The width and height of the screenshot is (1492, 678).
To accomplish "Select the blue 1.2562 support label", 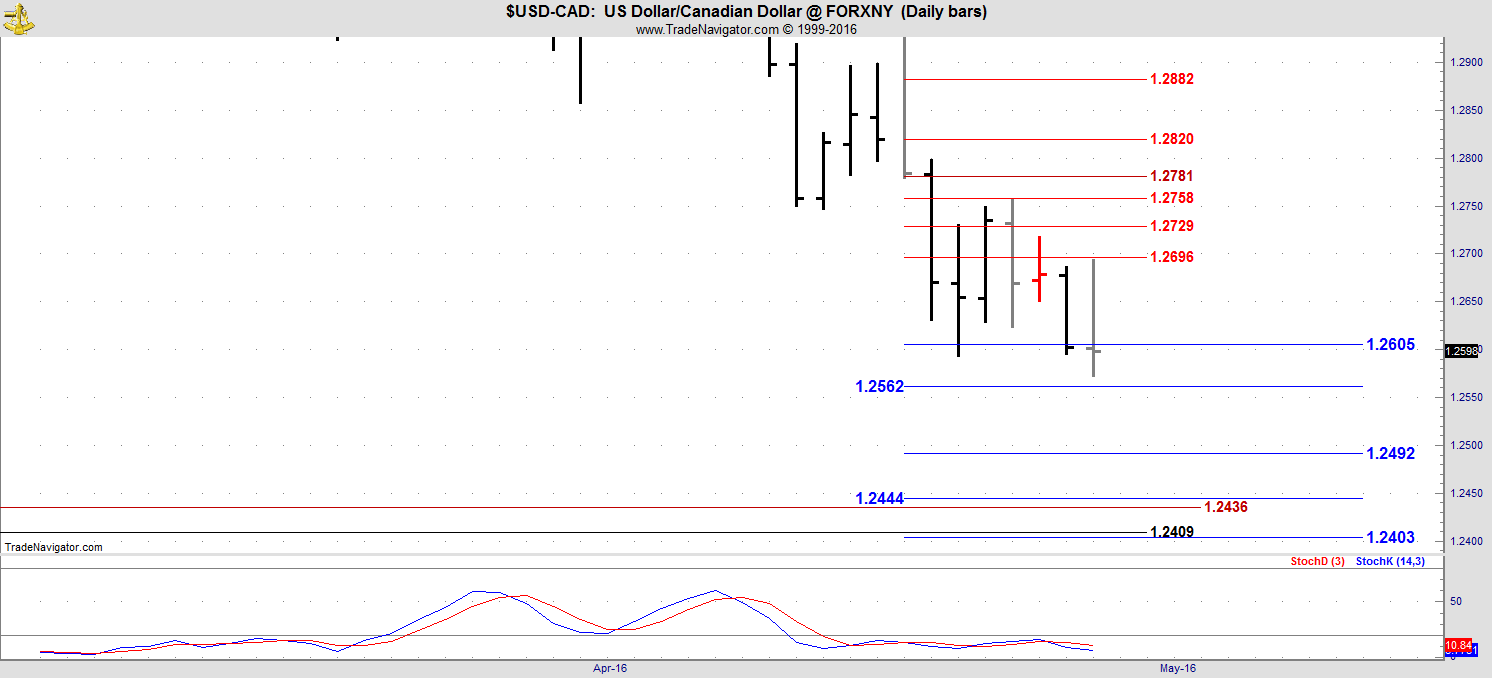I will pos(879,387).
